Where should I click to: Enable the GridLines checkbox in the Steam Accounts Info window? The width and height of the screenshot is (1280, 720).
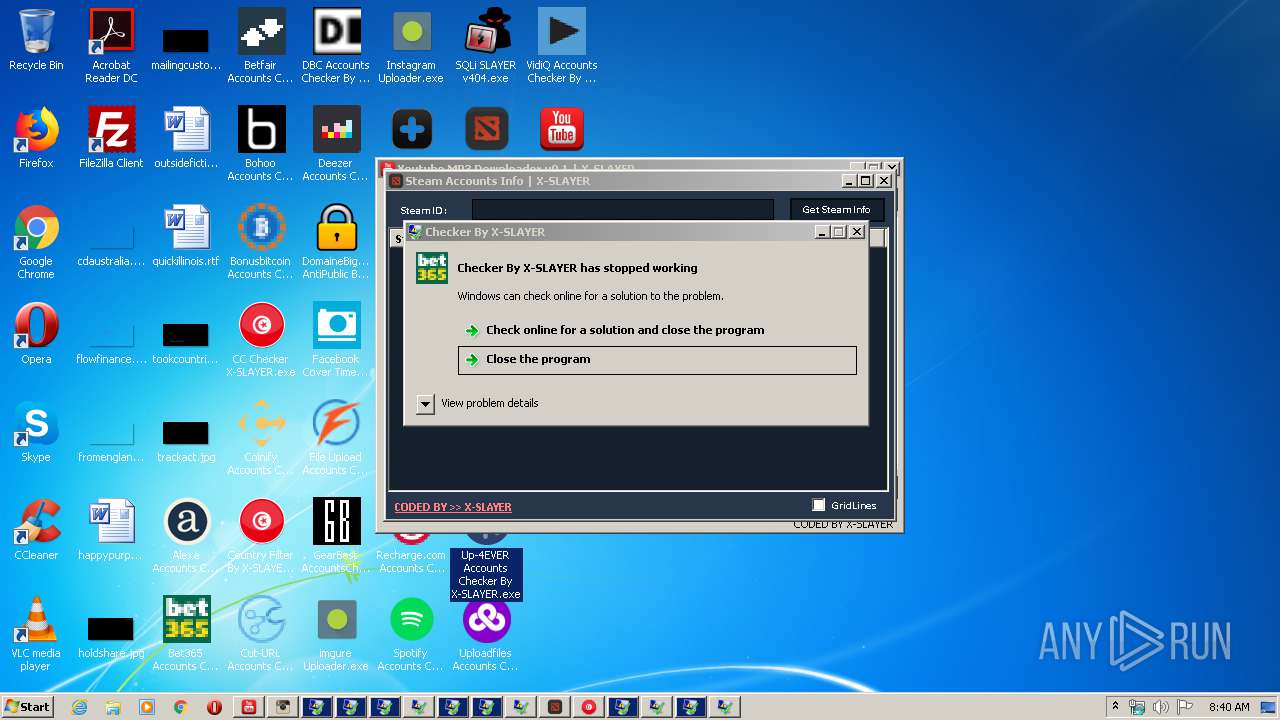pyautogui.click(x=819, y=505)
